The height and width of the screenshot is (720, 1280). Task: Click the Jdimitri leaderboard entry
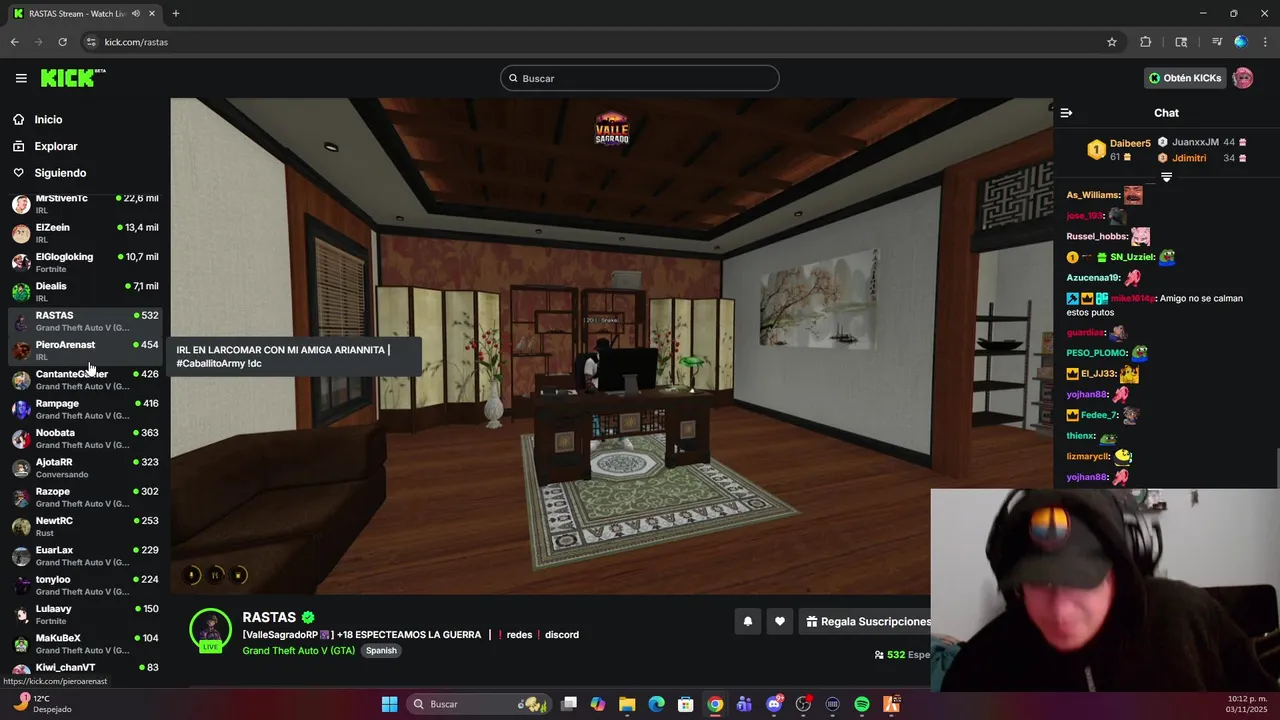tap(1202, 158)
